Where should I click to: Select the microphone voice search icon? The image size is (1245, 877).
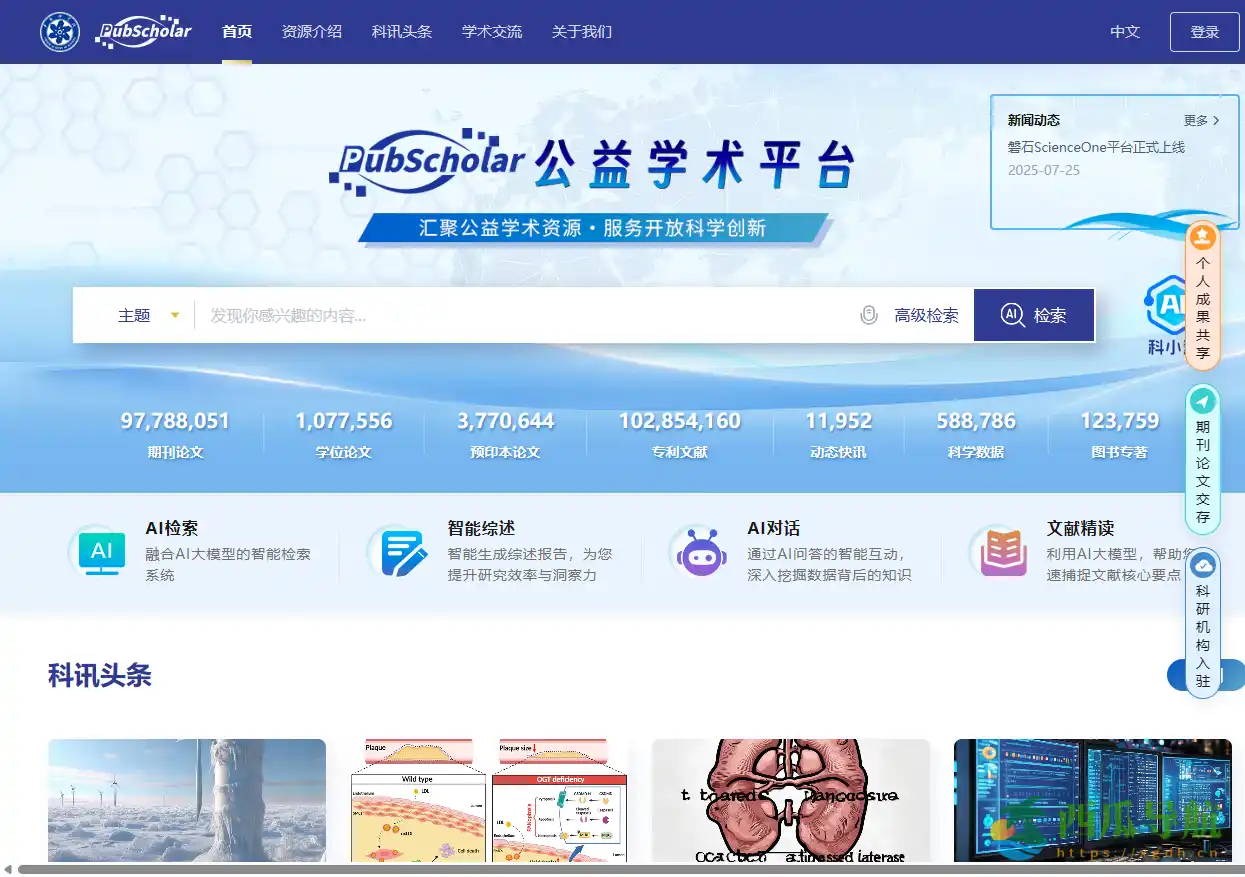[x=868, y=315]
